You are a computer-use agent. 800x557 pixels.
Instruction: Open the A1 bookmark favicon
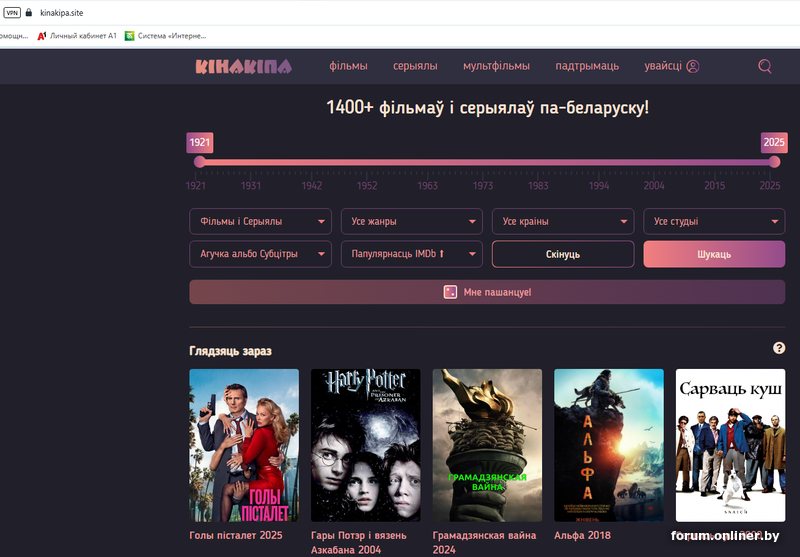(x=42, y=36)
